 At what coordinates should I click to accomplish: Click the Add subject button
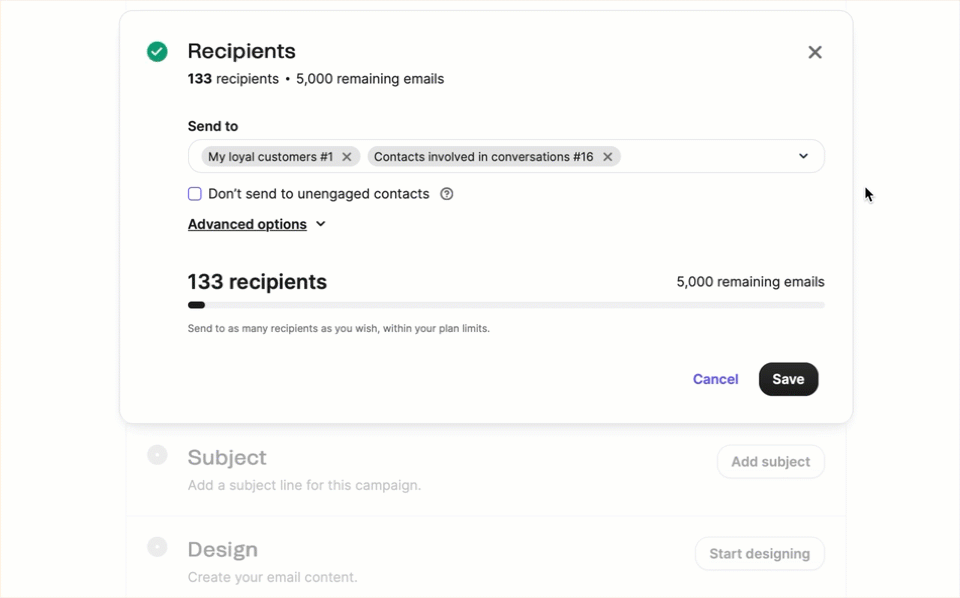770,461
